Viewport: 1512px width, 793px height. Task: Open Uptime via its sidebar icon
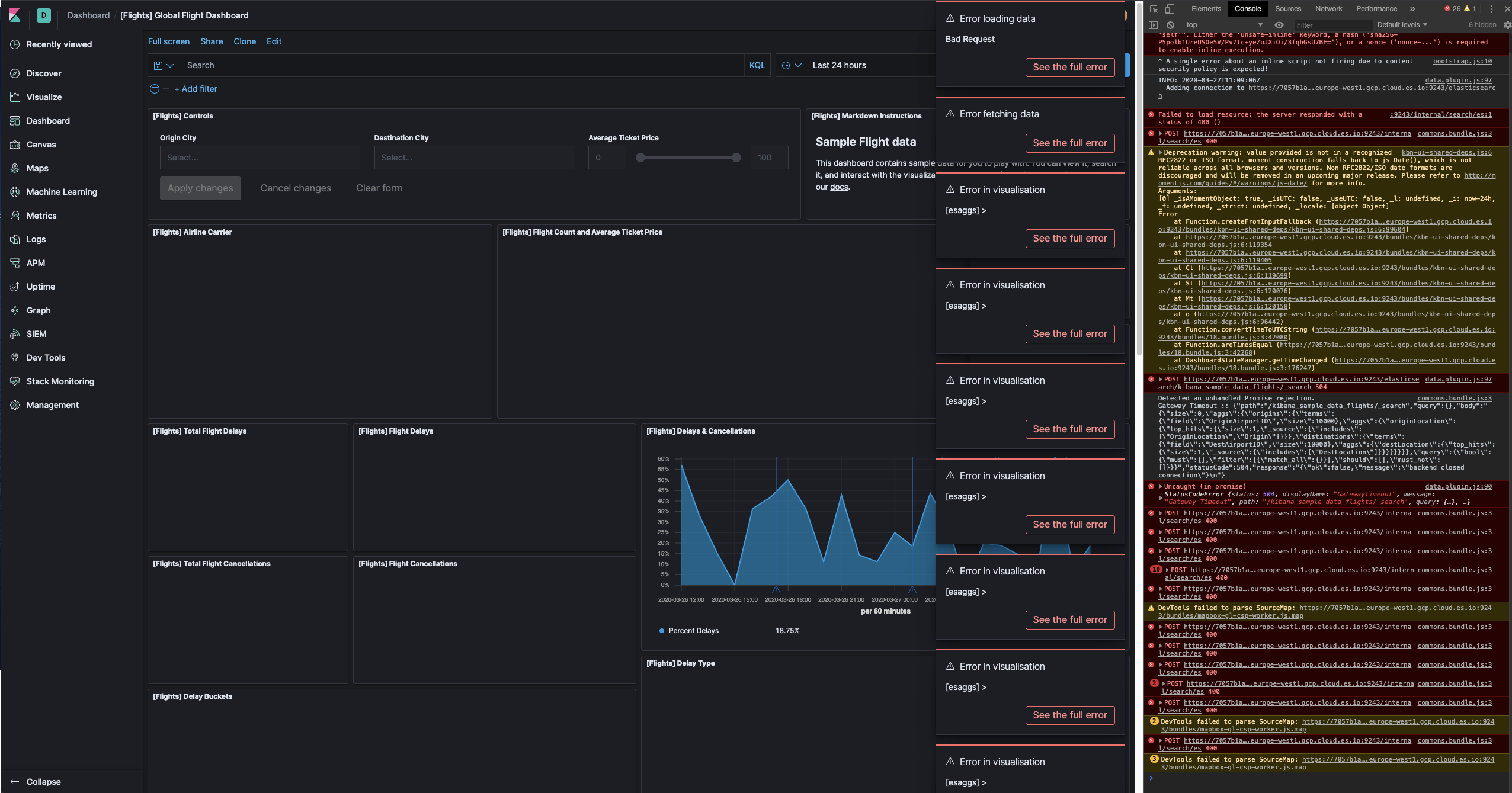click(x=15, y=287)
